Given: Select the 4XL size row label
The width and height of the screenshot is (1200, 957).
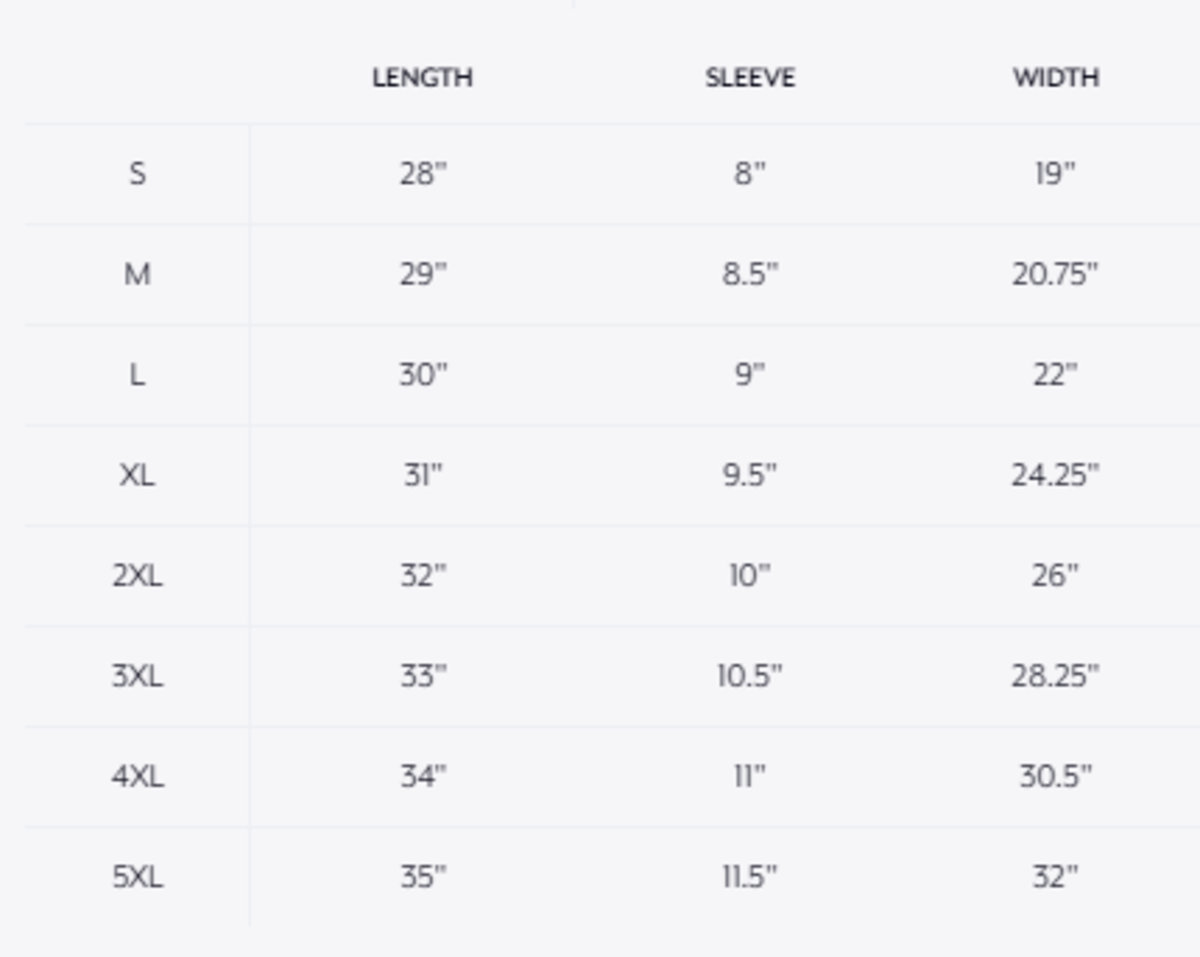Looking at the screenshot, I should tap(137, 776).
